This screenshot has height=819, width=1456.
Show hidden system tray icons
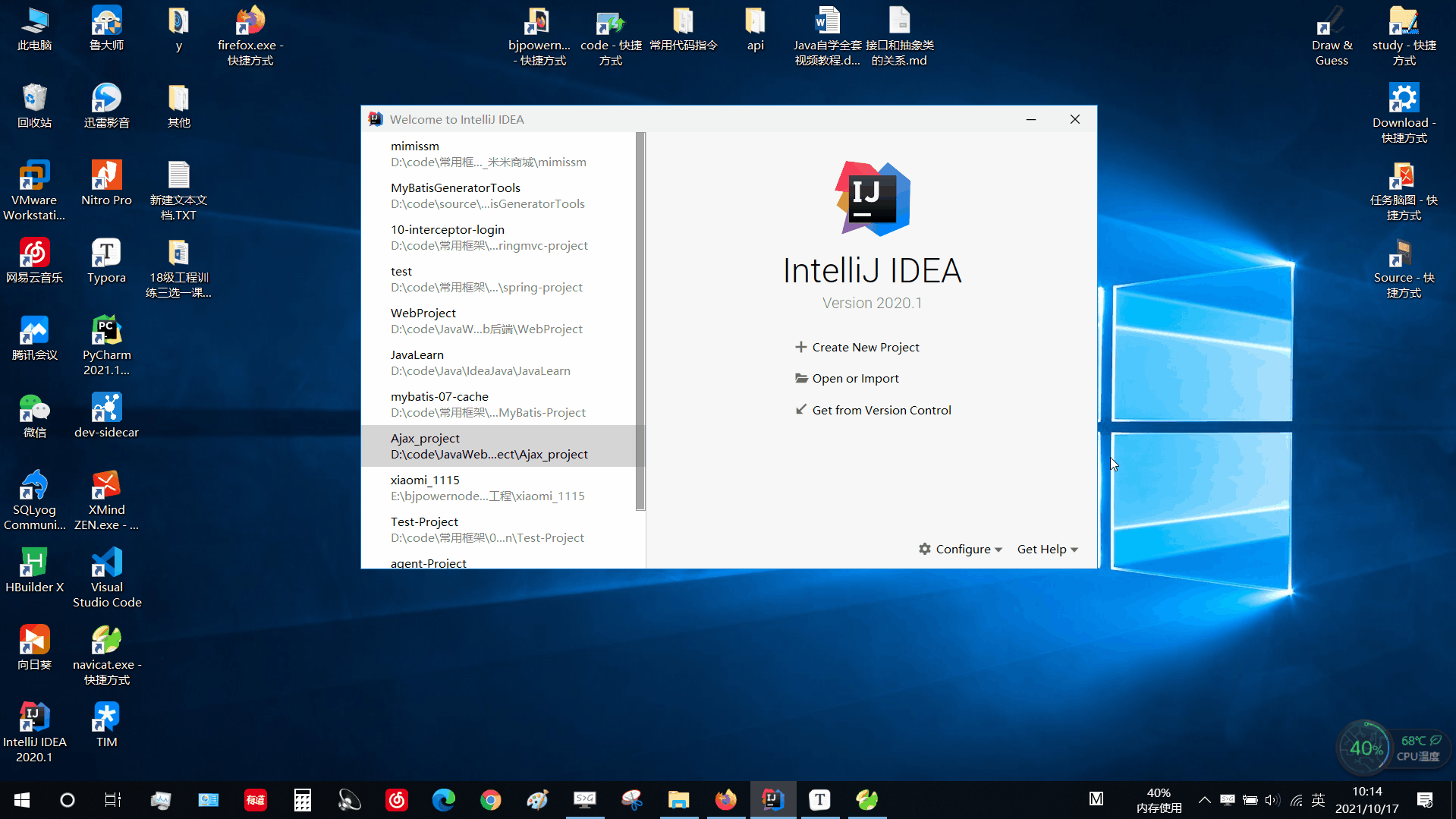coord(1204,799)
